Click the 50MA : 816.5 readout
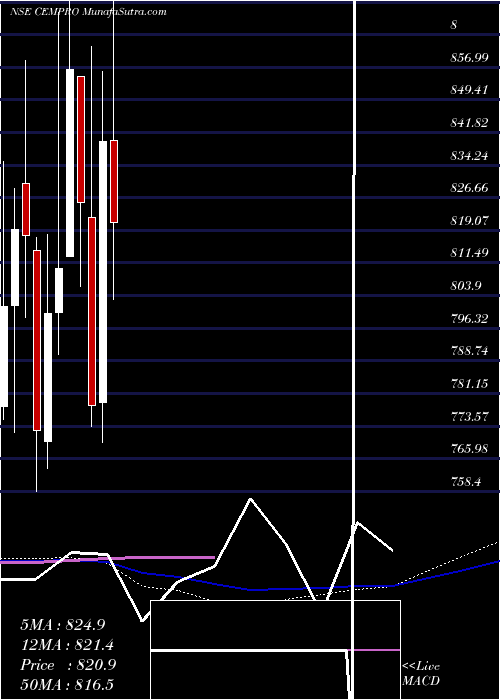This screenshot has width=500, height=700. pyautogui.click(x=67, y=684)
